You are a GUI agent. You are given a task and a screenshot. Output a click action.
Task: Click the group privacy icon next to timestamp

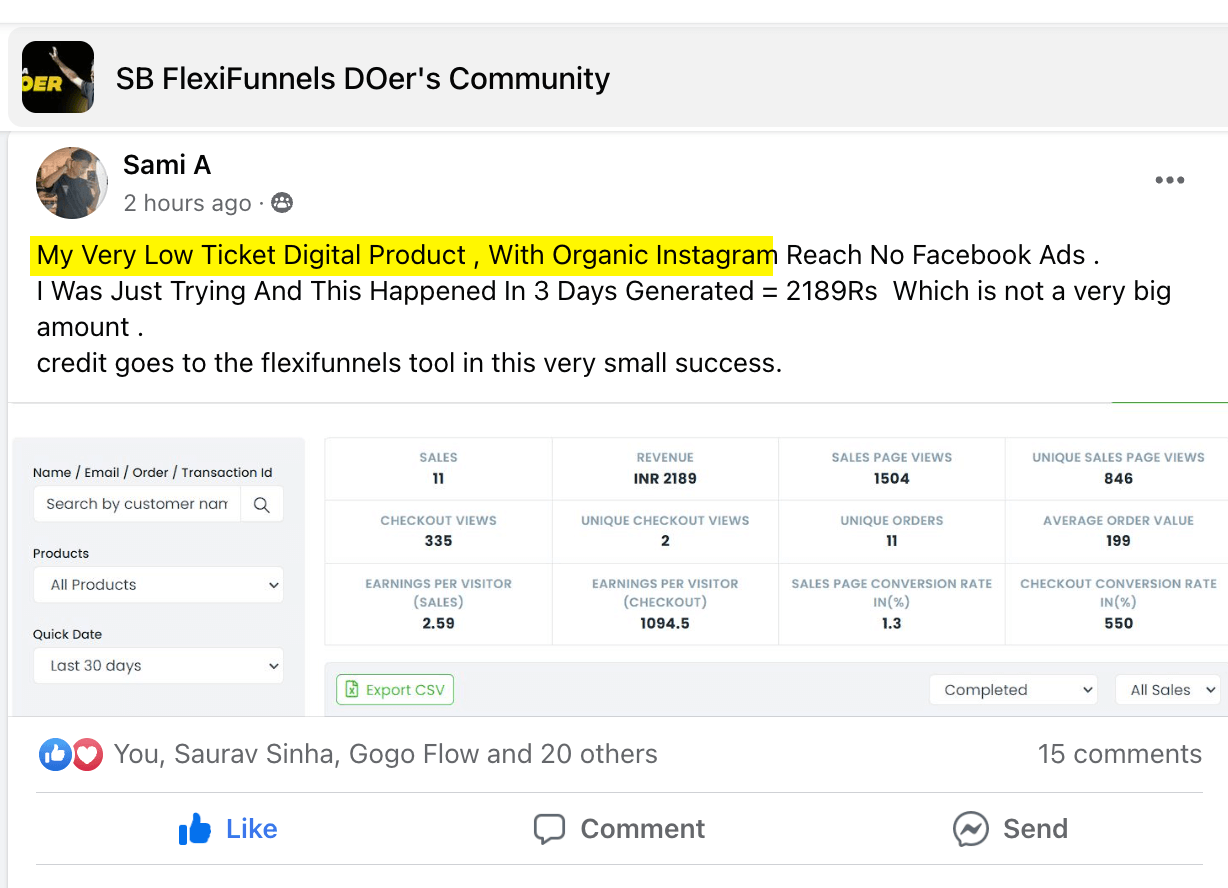[x=282, y=203]
